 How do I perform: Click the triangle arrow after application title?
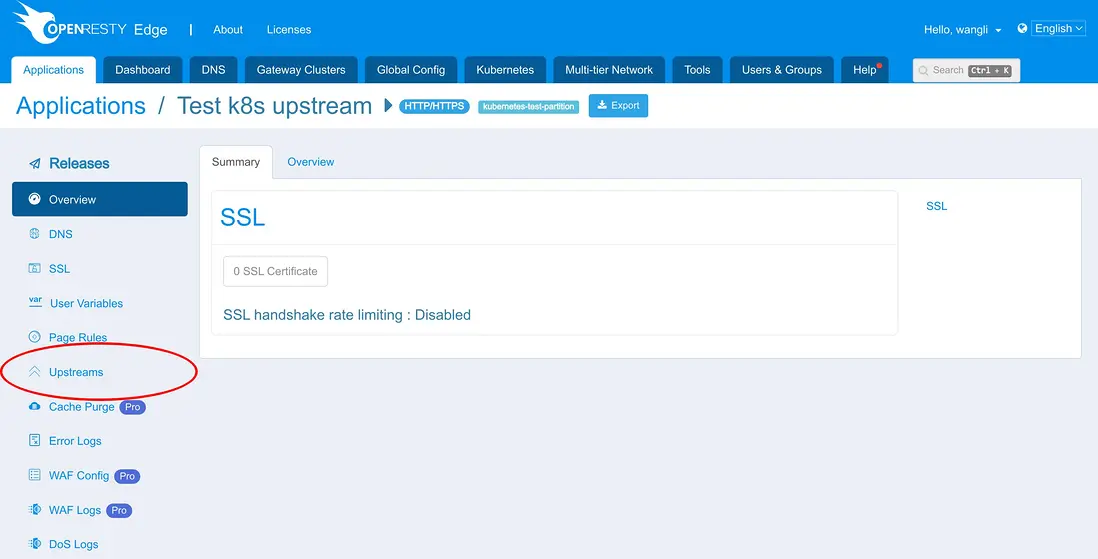388,106
